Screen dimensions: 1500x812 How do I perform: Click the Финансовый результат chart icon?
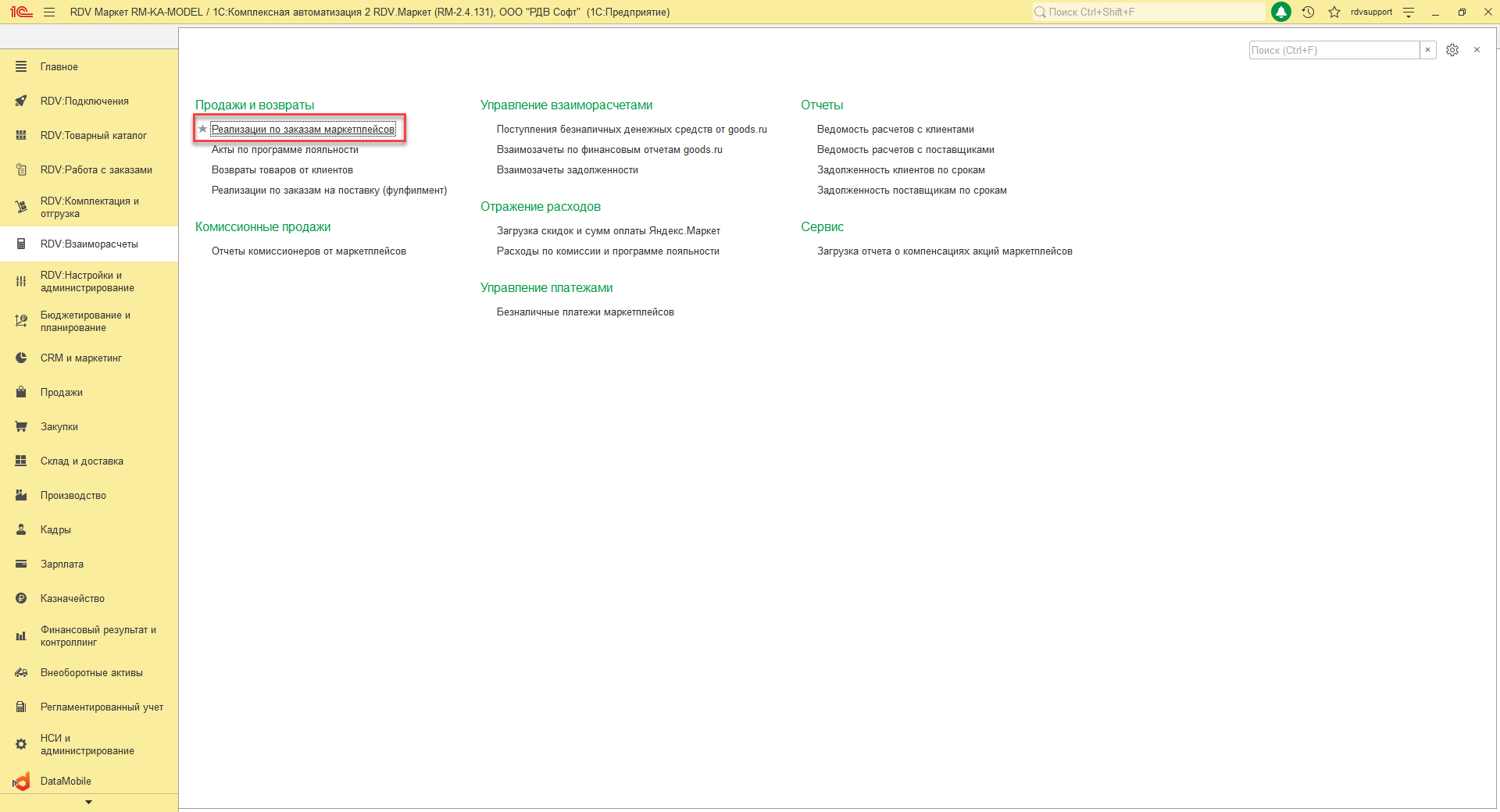click(x=21, y=636)
